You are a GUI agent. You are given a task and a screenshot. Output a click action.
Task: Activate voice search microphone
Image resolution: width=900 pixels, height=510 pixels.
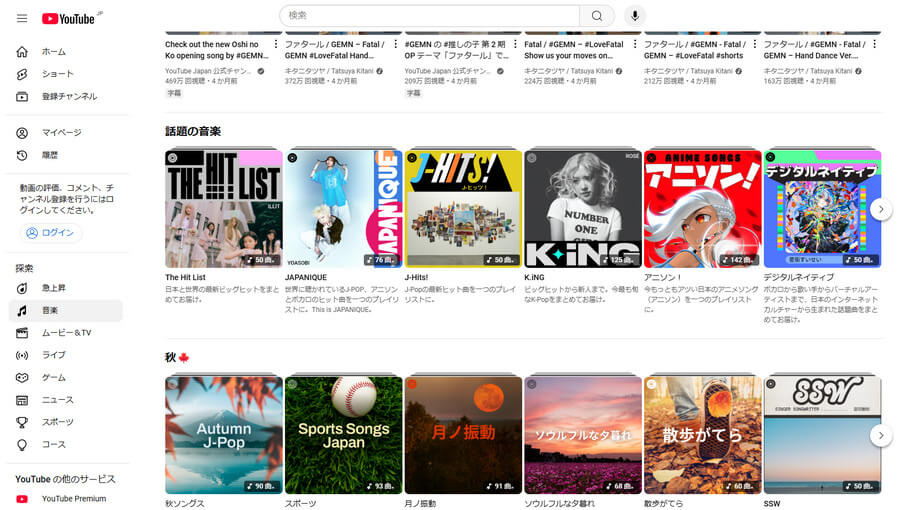click(x=634, y=16)
